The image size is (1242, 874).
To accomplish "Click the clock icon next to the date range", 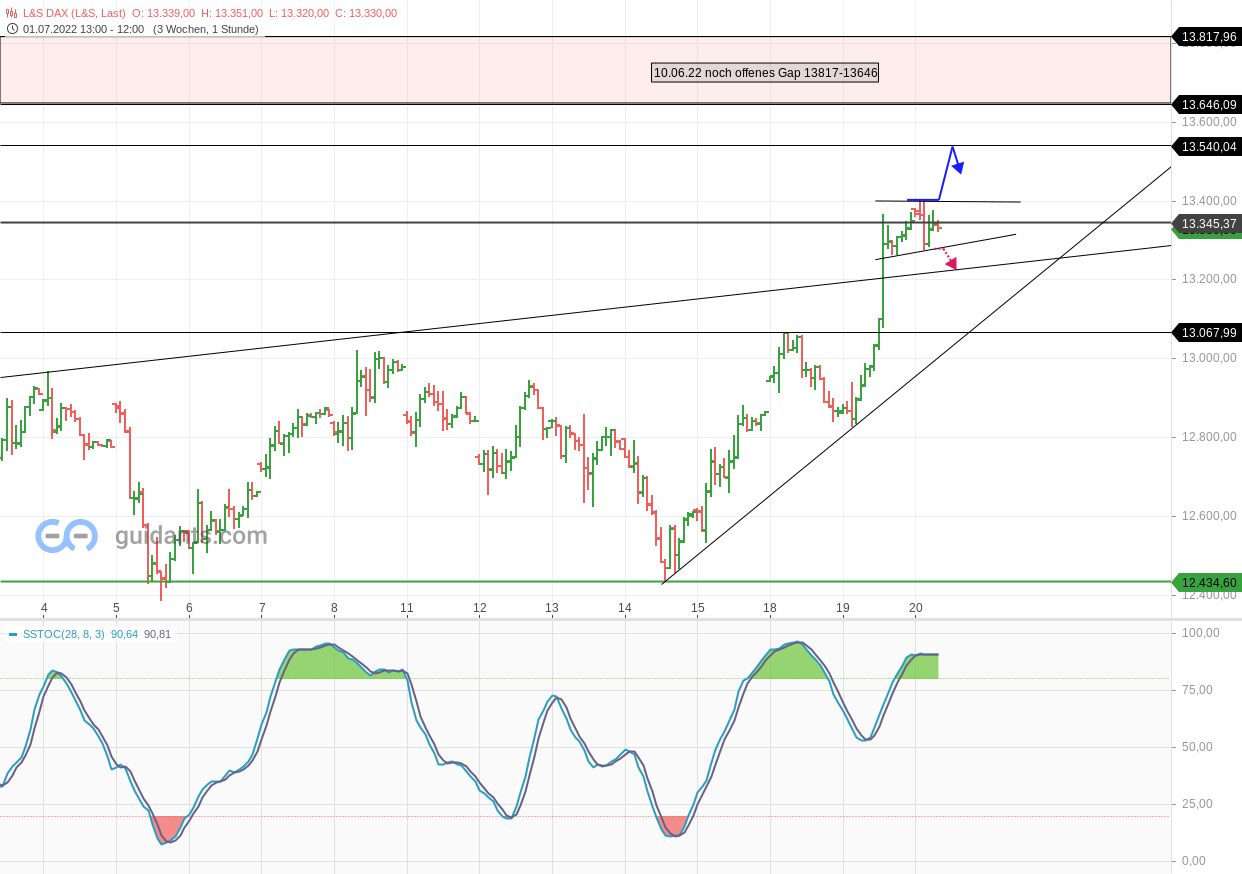I will (x=10, y=29).
